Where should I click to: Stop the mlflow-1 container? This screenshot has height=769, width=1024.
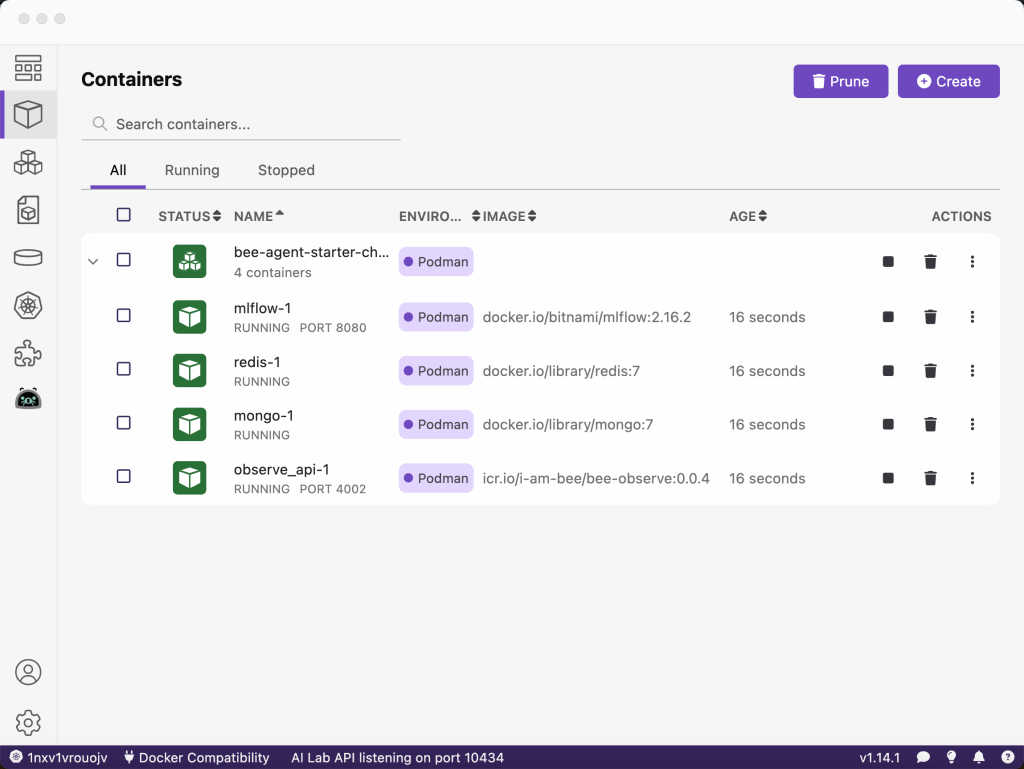pos(888,317)
